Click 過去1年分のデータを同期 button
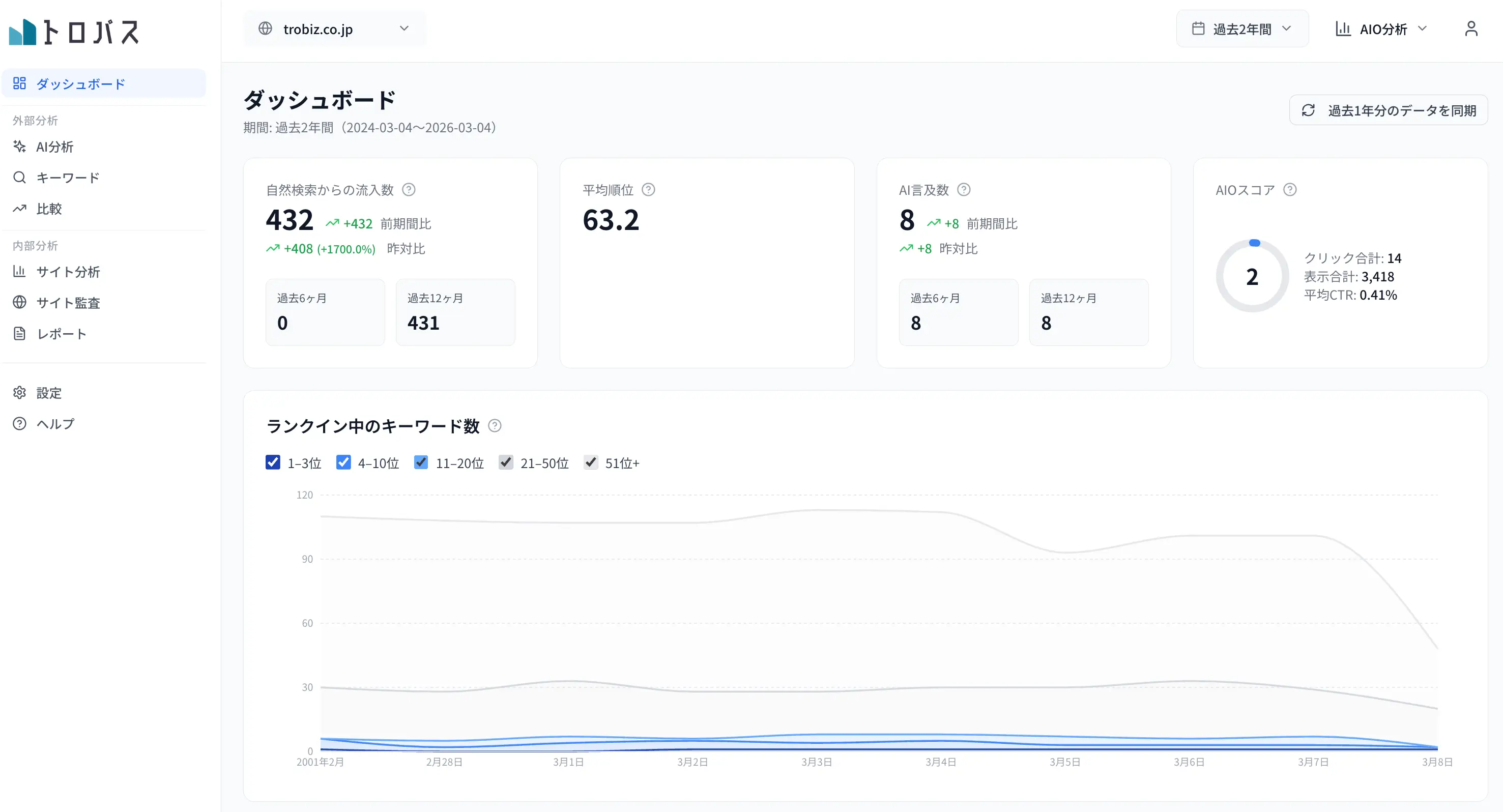 tap(1388, 110)
